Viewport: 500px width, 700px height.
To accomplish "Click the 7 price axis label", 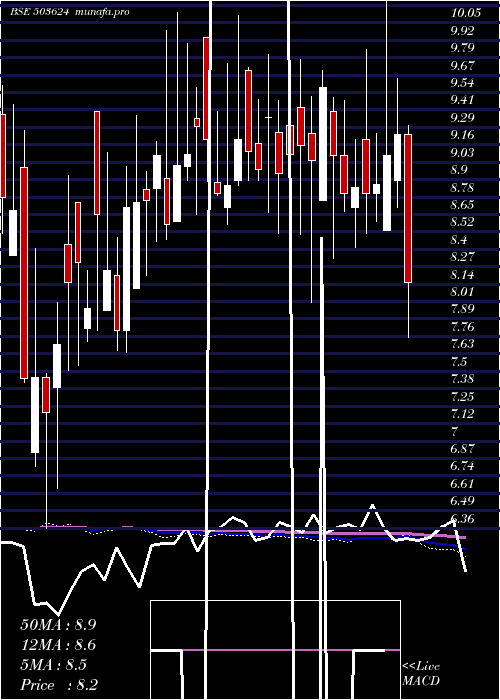I will [x=455, y=431].
